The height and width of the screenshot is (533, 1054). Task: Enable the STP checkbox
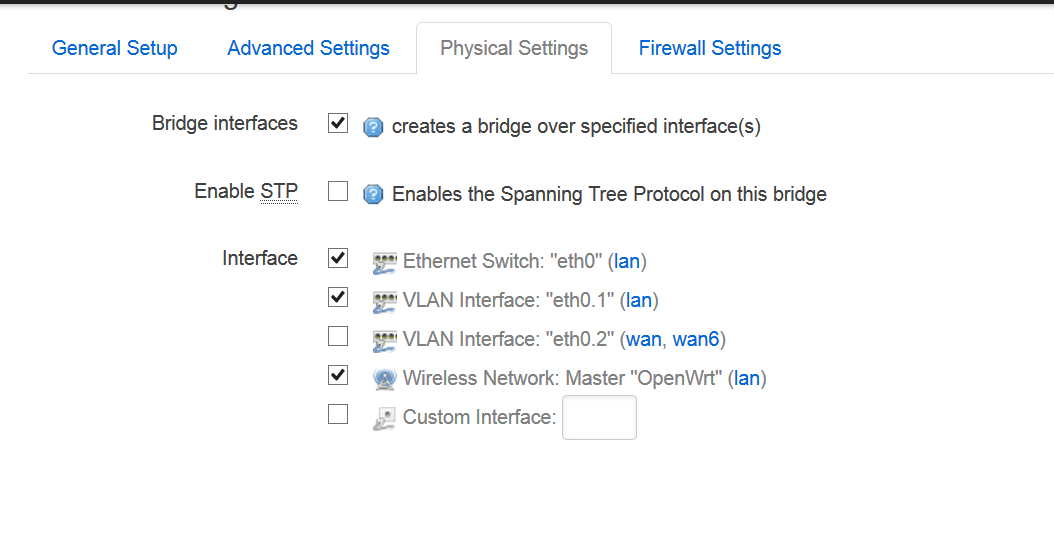click(x=338, y=191)
